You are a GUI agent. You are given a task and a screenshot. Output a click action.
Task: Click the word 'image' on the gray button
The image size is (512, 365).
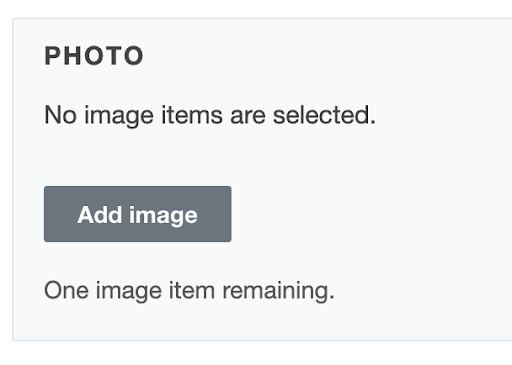point(163,216)
